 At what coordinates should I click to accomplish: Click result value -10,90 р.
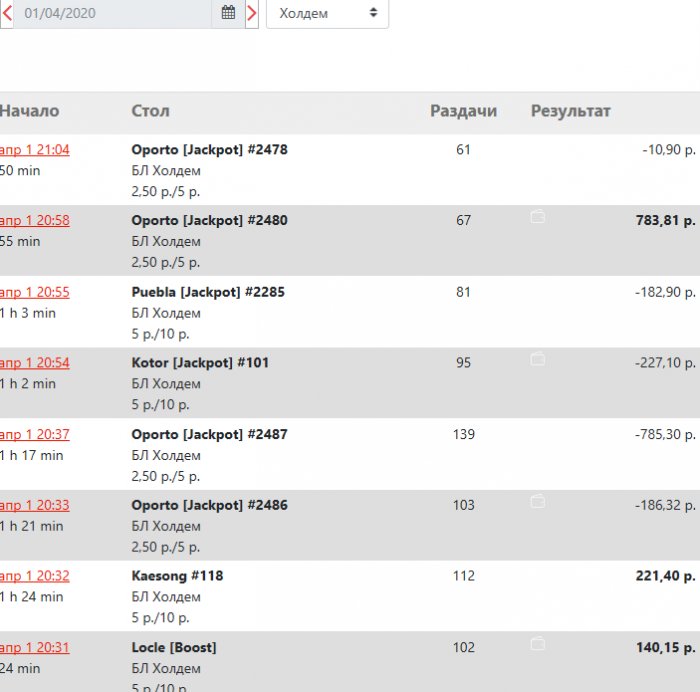[x=669, y=150]
